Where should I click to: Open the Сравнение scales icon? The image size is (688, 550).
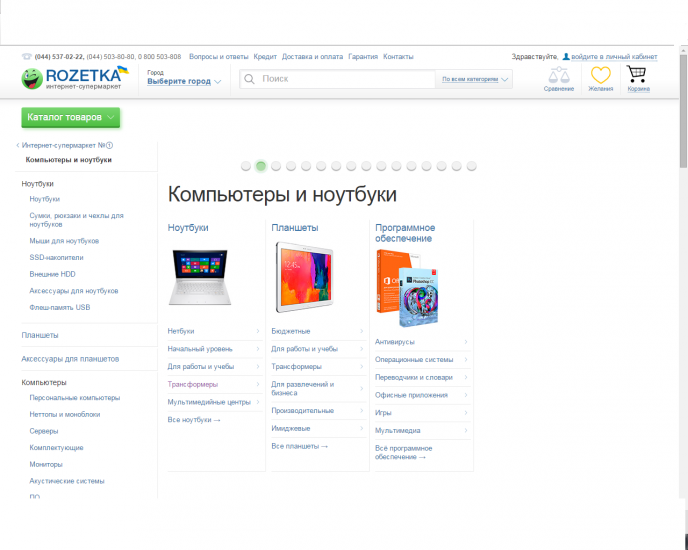click(559, 76)
